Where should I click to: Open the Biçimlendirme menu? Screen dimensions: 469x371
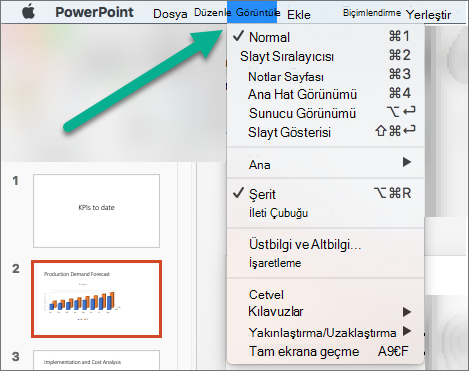pyautogui.click(x=372, y=13)
